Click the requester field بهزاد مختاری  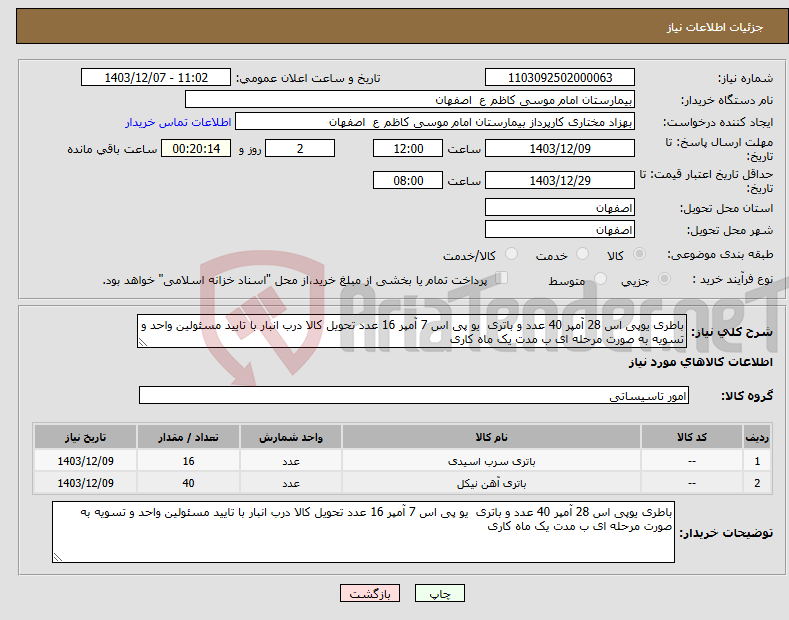click(x=435, y=122)
